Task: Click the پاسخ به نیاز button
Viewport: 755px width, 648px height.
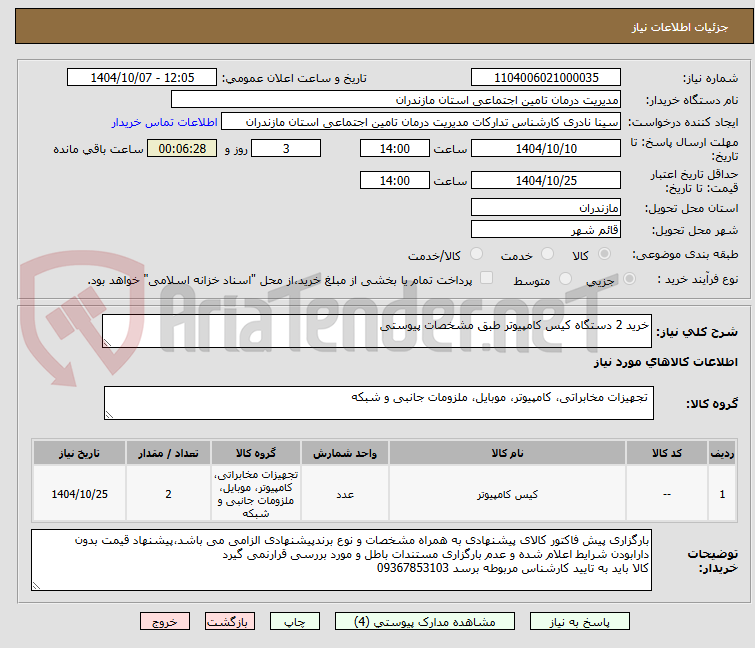Action: coord(579,622)
